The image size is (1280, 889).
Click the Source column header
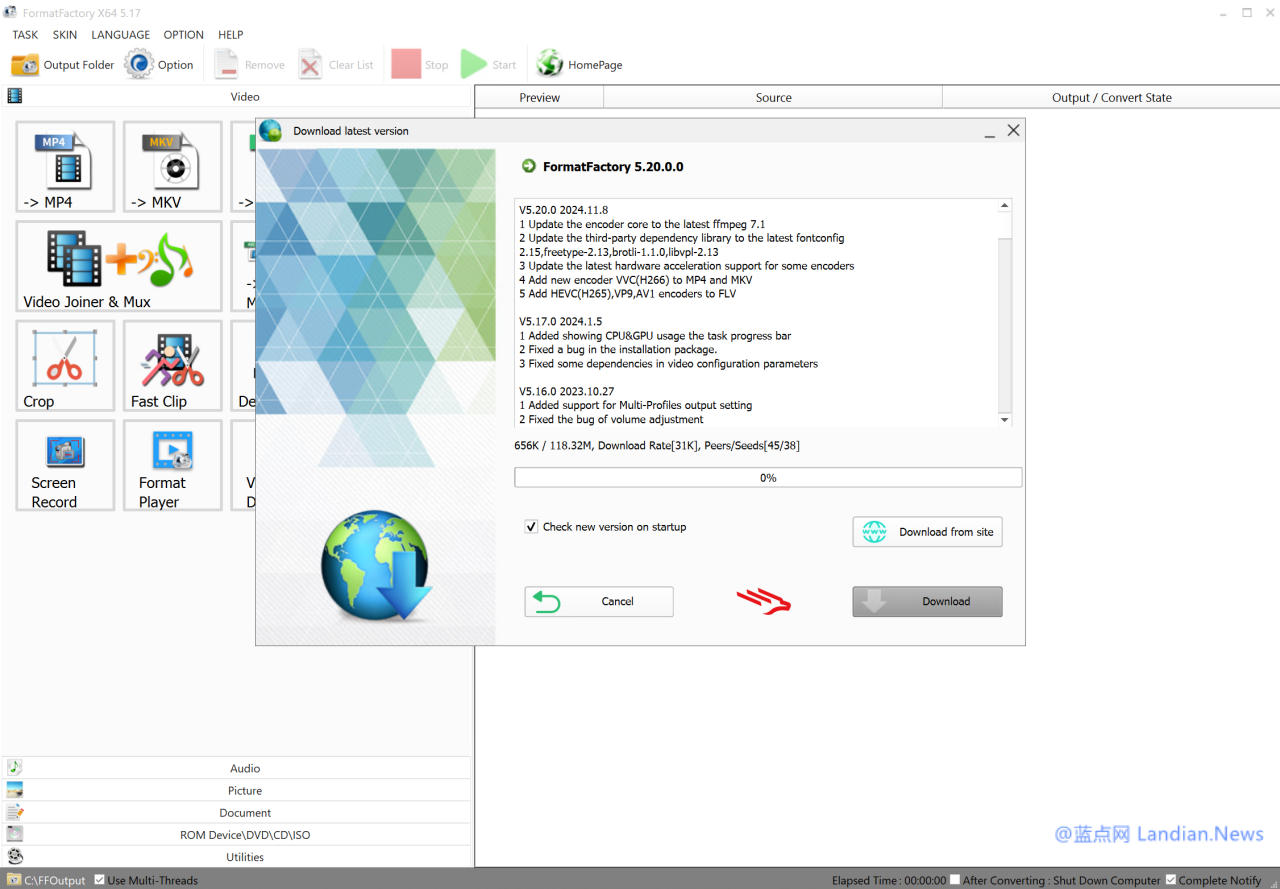(773, 97)
